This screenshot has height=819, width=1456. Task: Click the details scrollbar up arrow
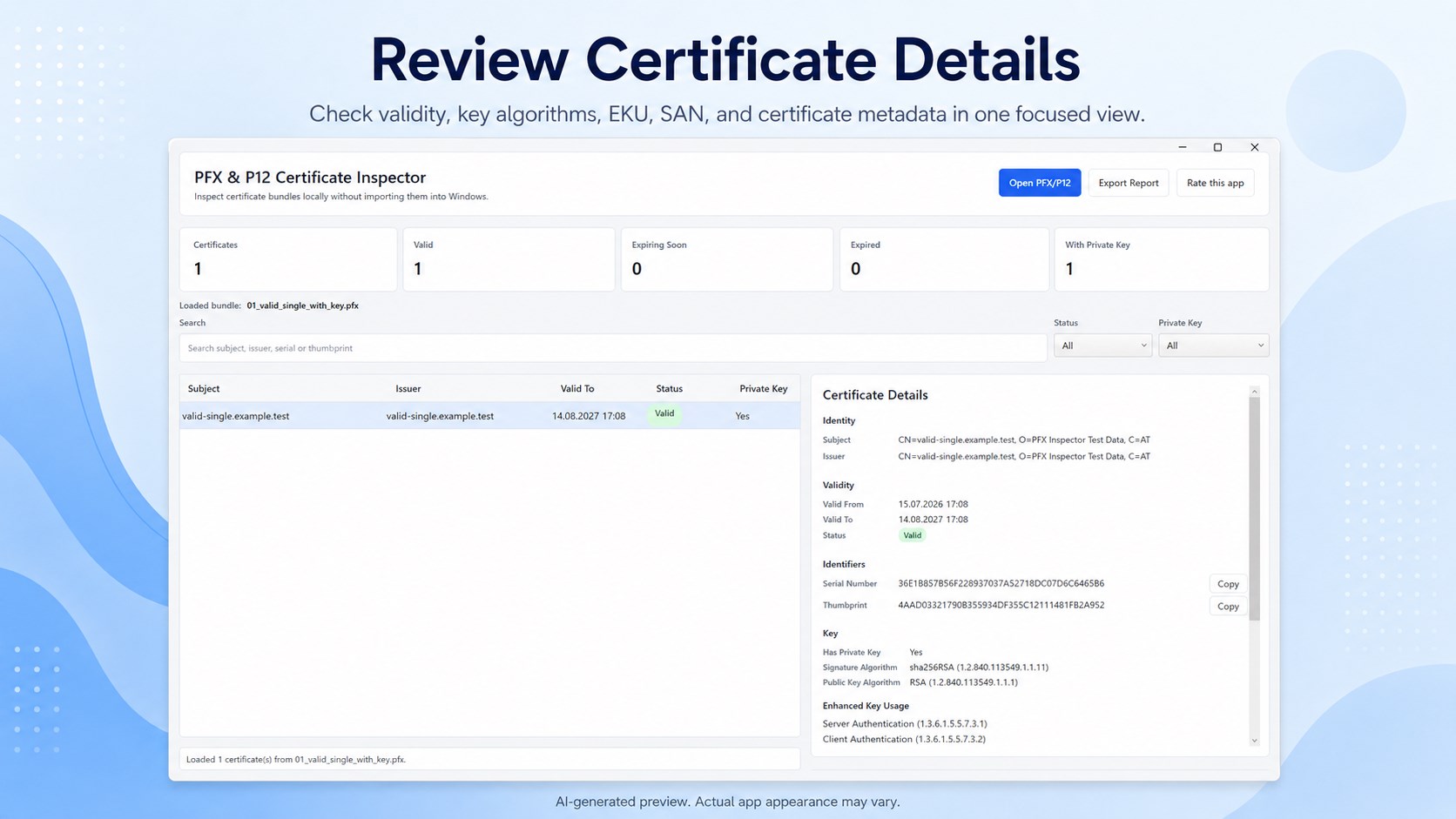point(1254,392)
